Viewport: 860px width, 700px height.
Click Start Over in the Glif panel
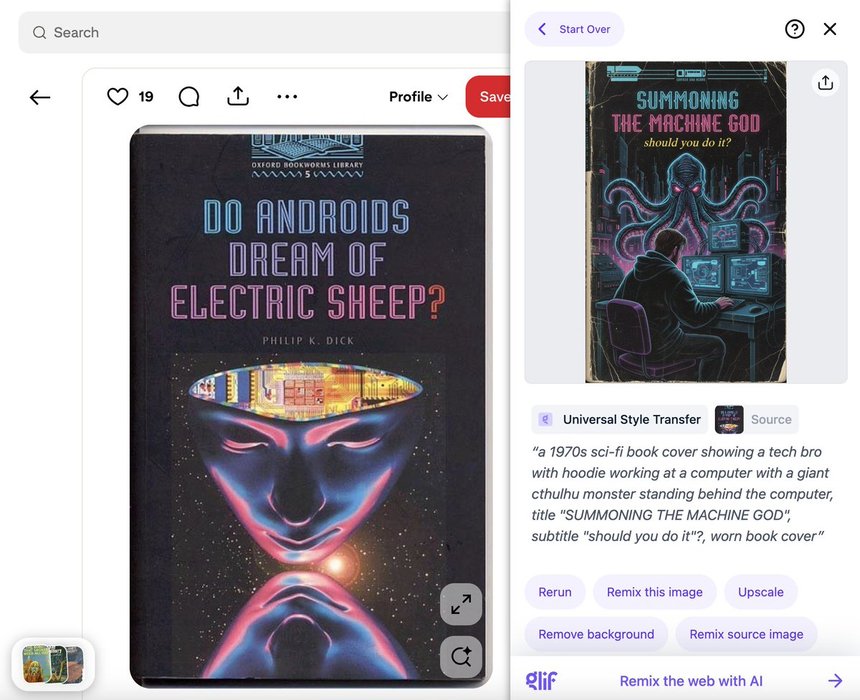click(x=574, y=29)
